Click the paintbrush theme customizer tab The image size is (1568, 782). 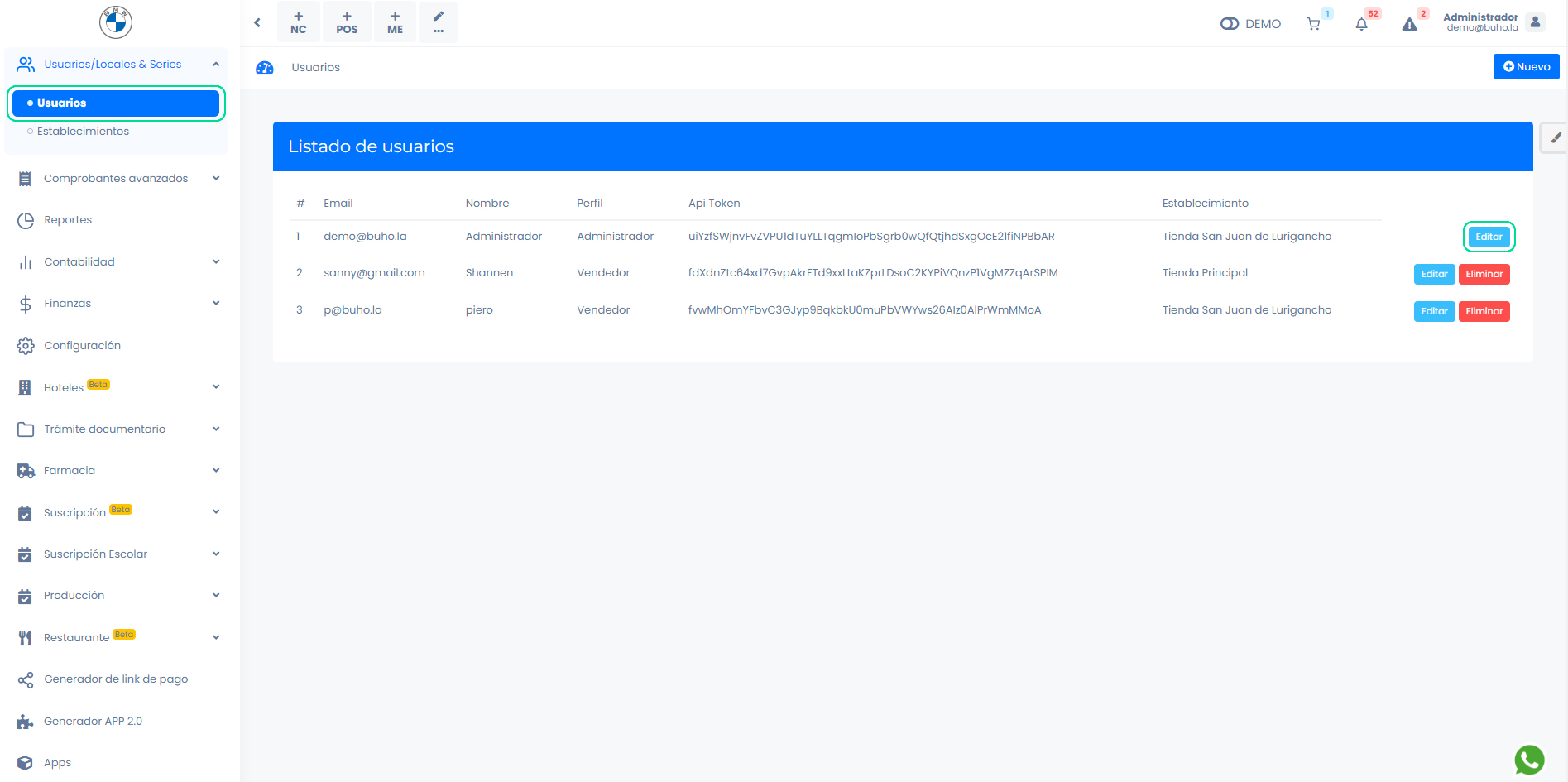pos(1555,138)
